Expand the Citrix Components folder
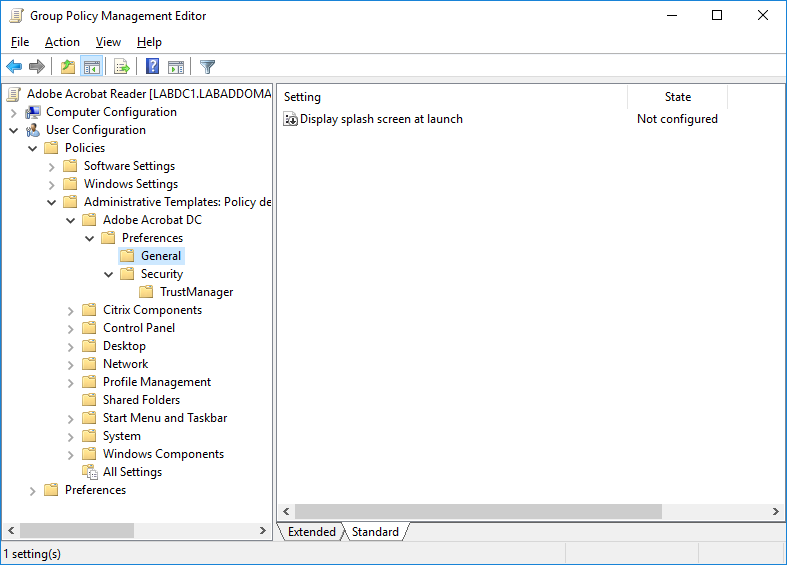 pos(70,311)
